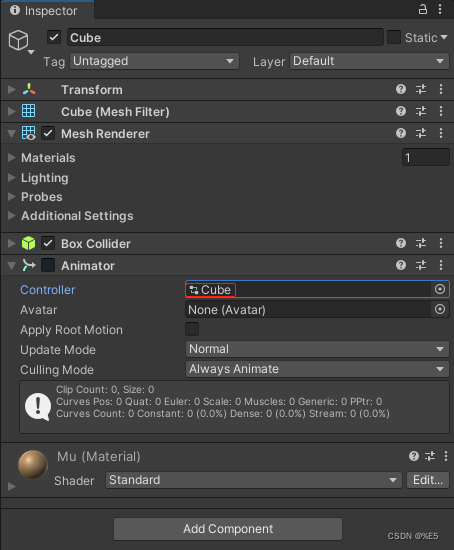Screen dimensions: 454x550
Task: Open Transform component help reference
Action: pos(401,89)
